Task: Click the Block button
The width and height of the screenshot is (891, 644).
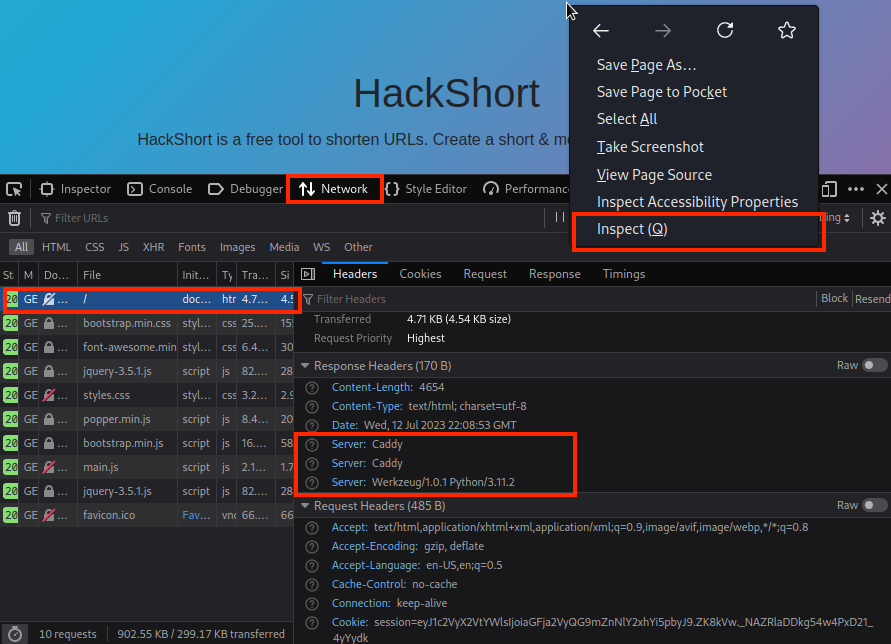Action: [x=834, y=299]
